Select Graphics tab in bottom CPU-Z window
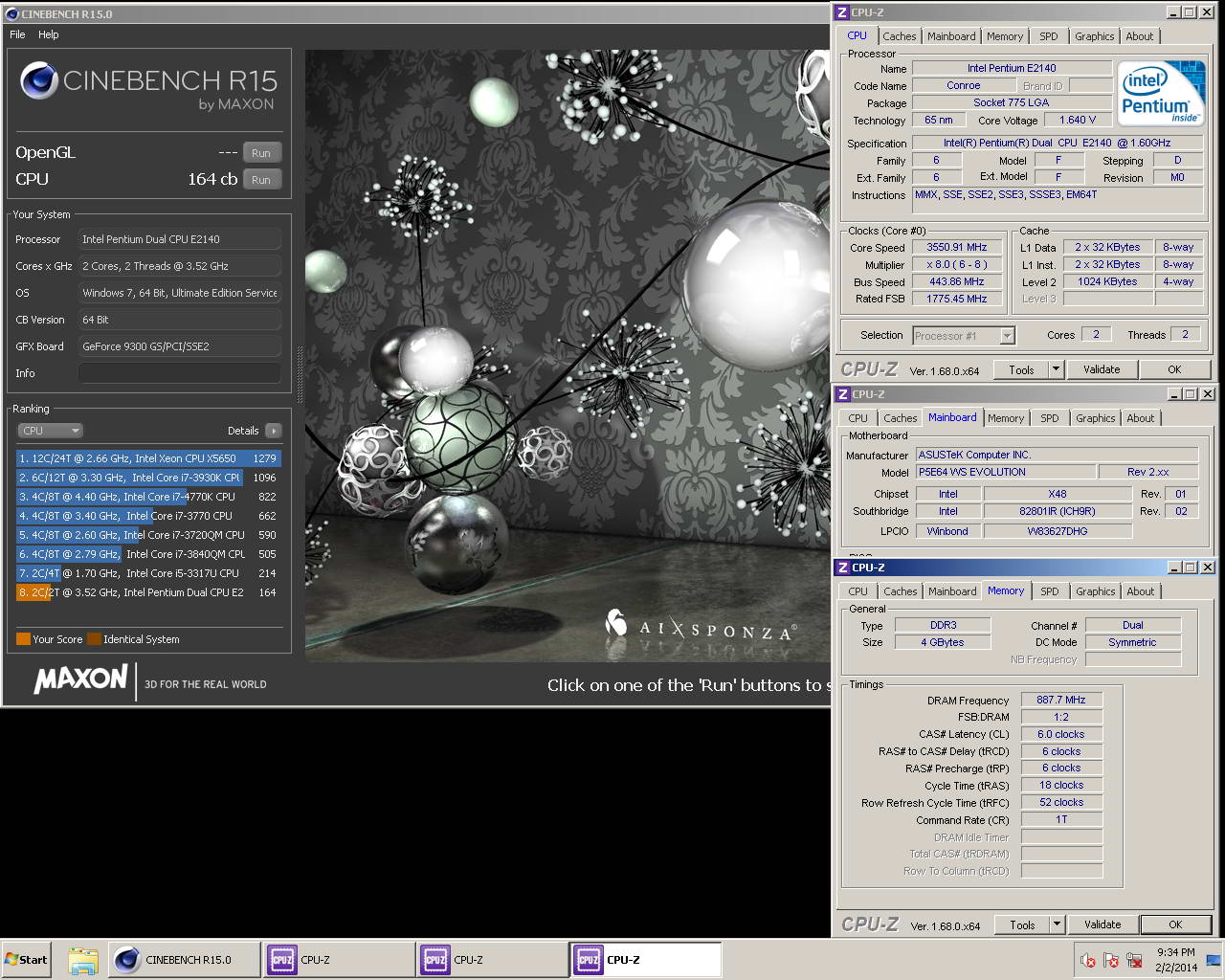 (1095, 591)
